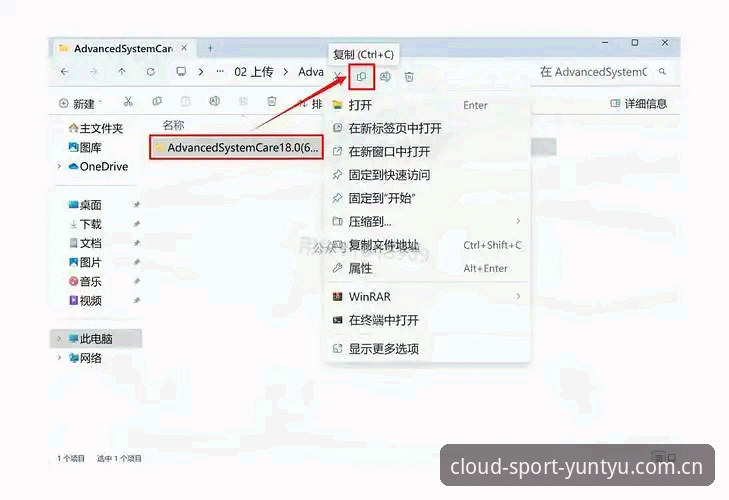Refresh the current folder view
The width and height of the screenshot is (729, 500).
150,72
